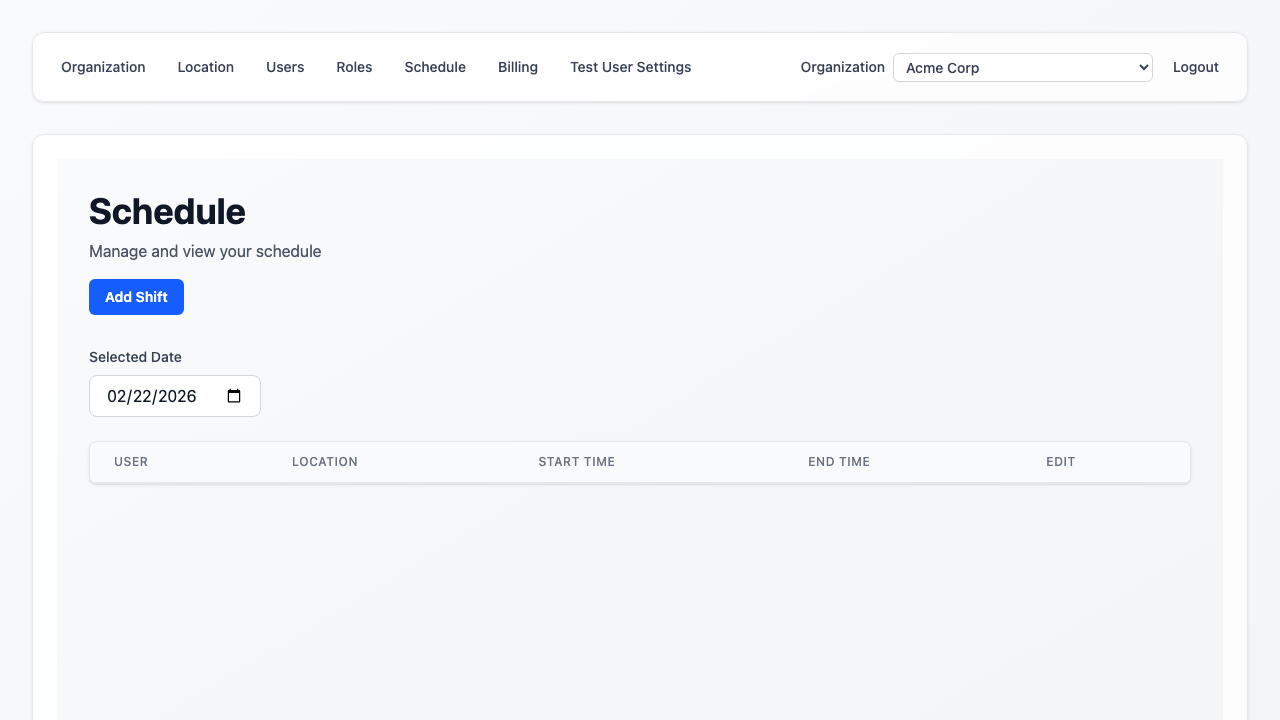Open the organization dropdown arrow
Screen dimensions: 1280x720
point(1142,67)
